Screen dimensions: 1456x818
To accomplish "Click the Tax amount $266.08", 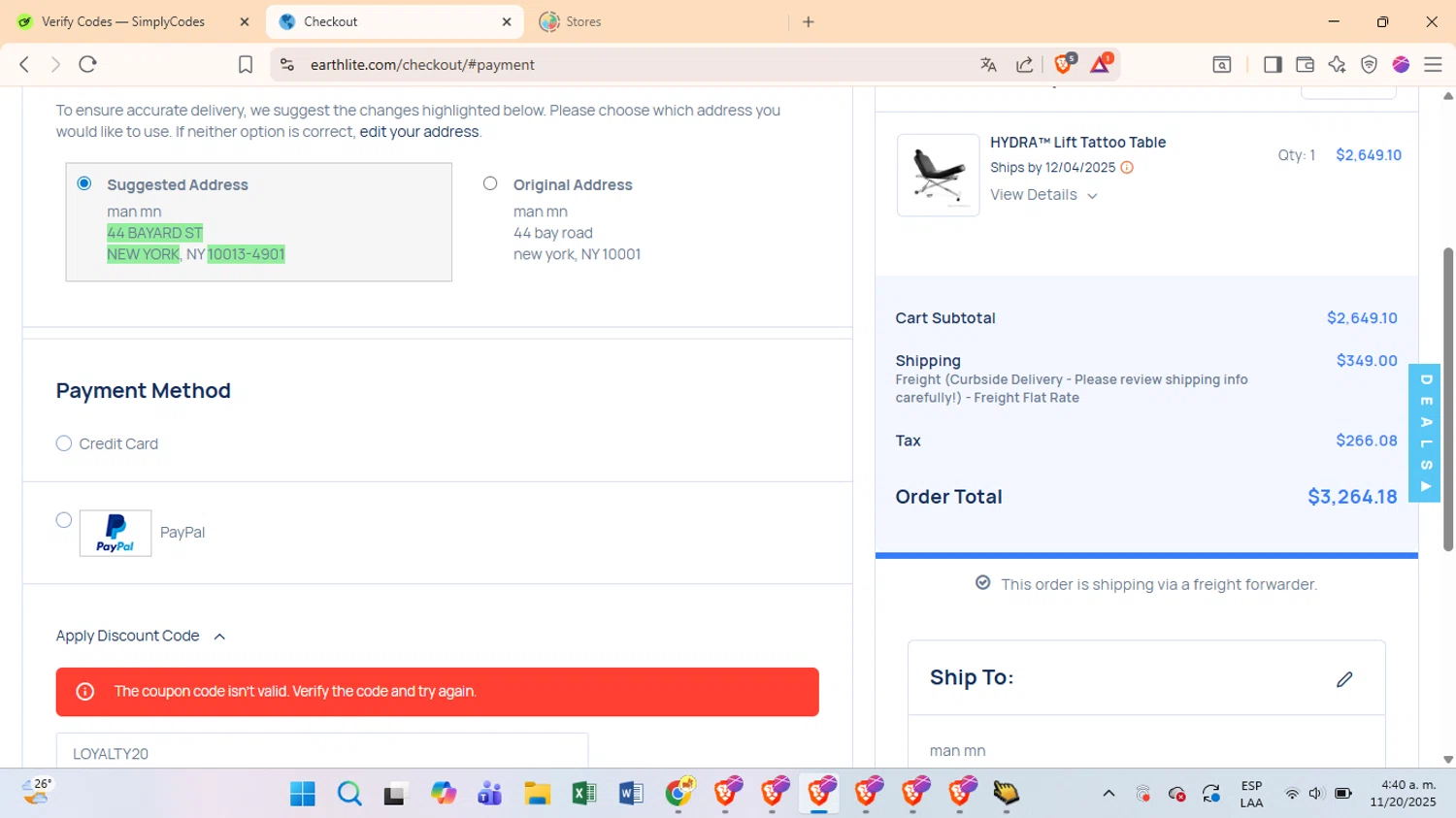I will click(x=1367, y=441).
